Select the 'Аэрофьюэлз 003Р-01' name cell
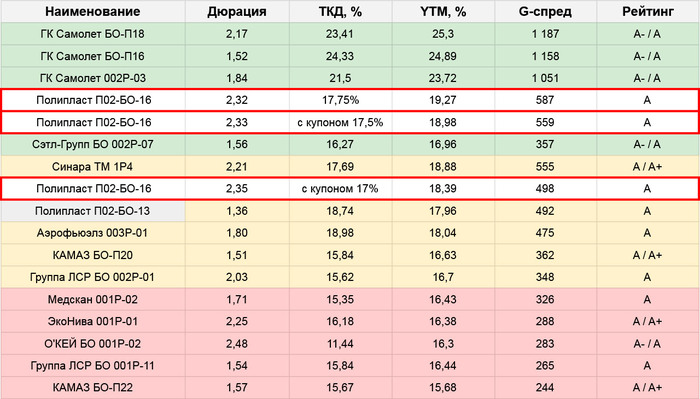 (93, 233)
